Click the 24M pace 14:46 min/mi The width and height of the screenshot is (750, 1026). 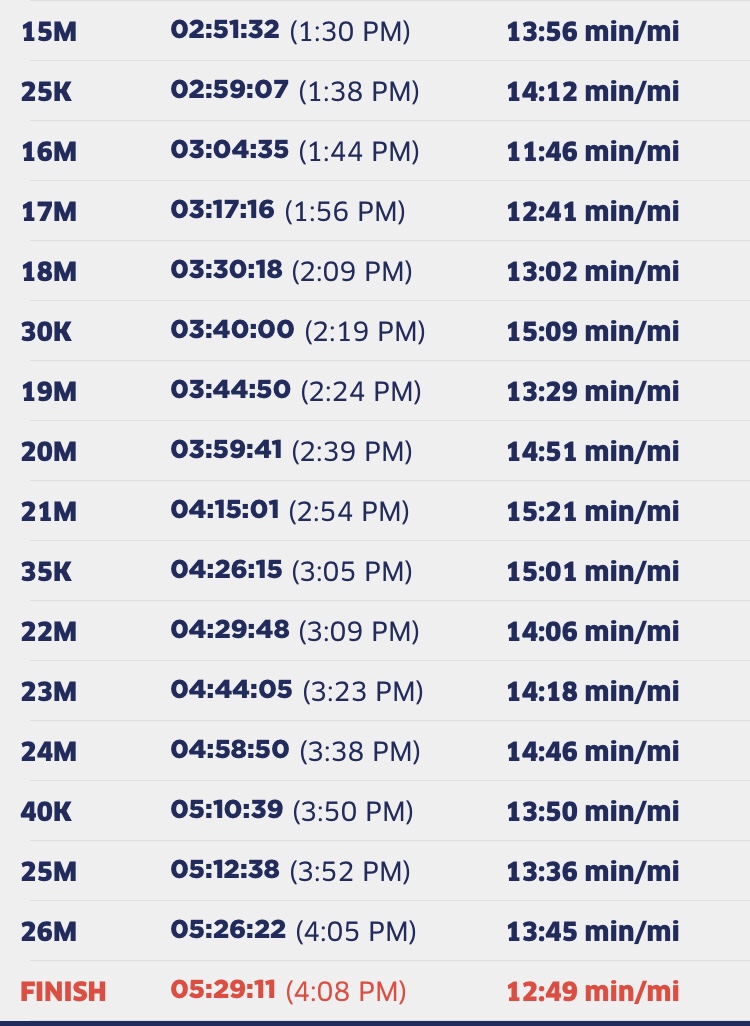(592, 751)
